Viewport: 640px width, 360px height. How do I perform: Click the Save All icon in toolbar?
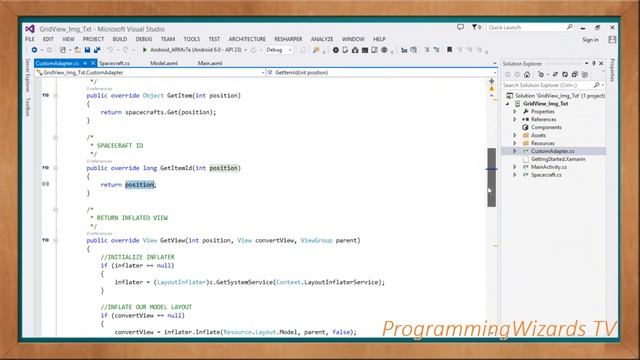97,50
